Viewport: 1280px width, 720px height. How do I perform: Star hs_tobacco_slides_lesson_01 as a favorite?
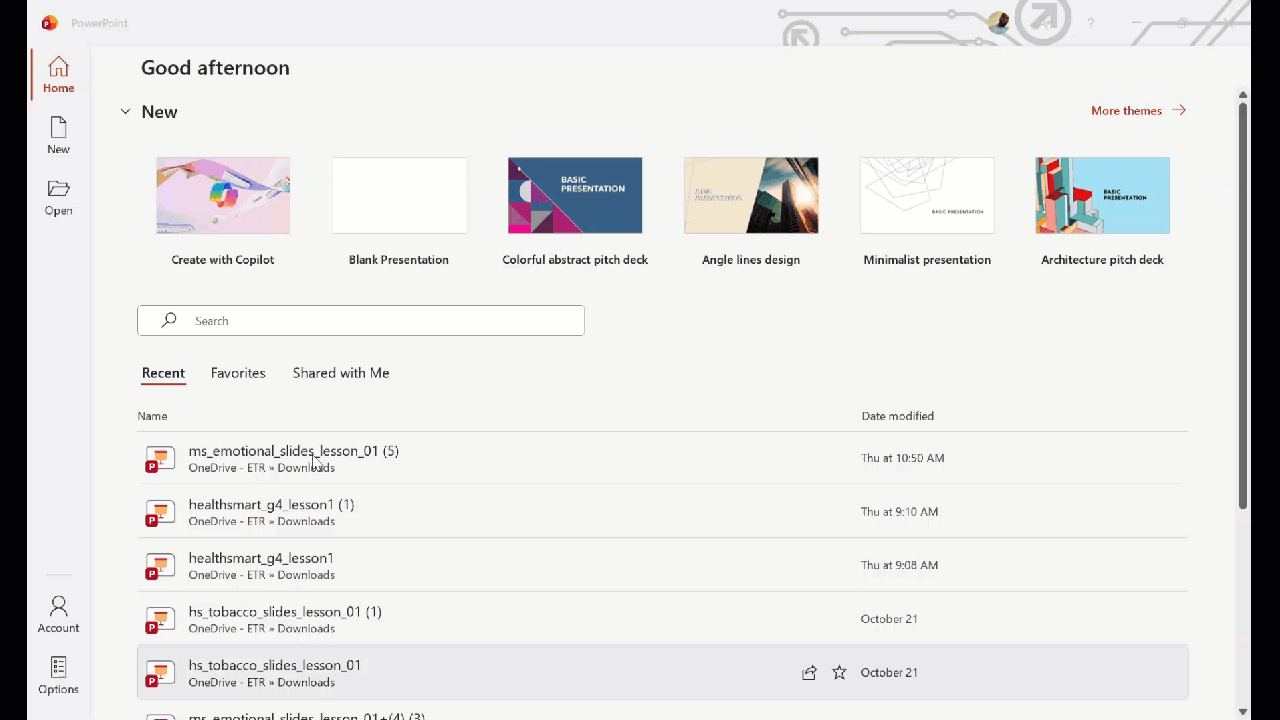(x=839, y=673)
